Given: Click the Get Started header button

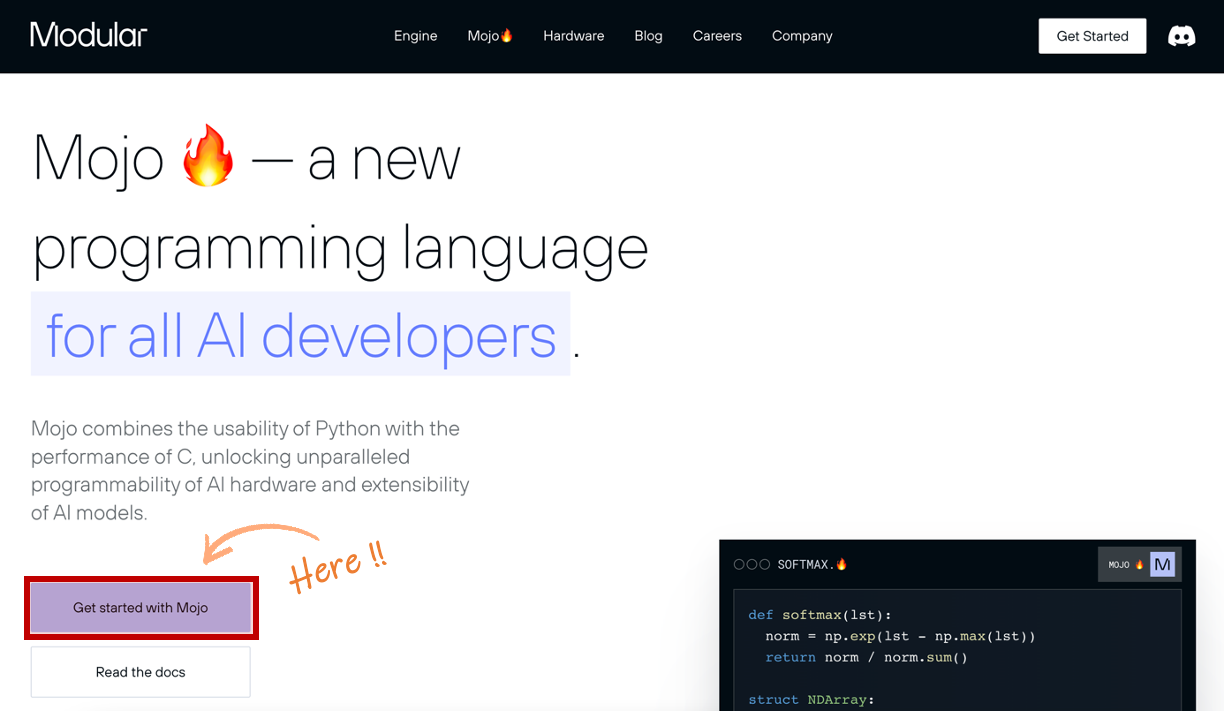Looking at the screenshot, I should [1092, 36].
